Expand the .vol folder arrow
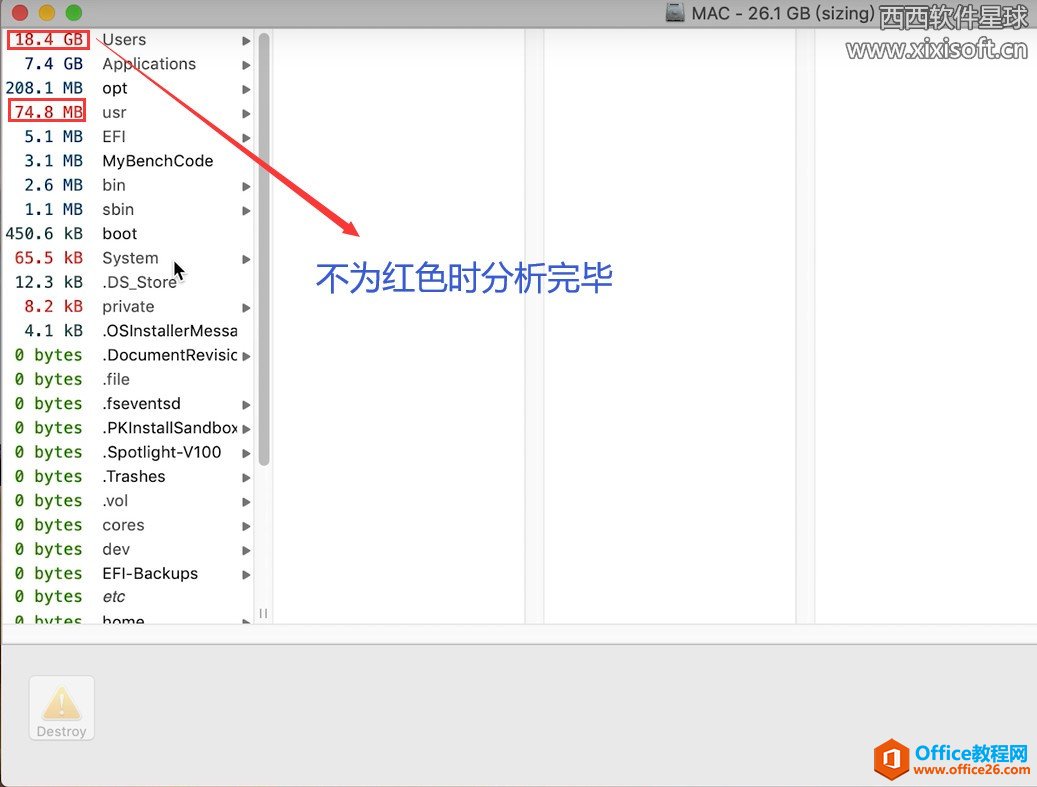The width and height of the screenshot is (1037, 787). point(246,501)
